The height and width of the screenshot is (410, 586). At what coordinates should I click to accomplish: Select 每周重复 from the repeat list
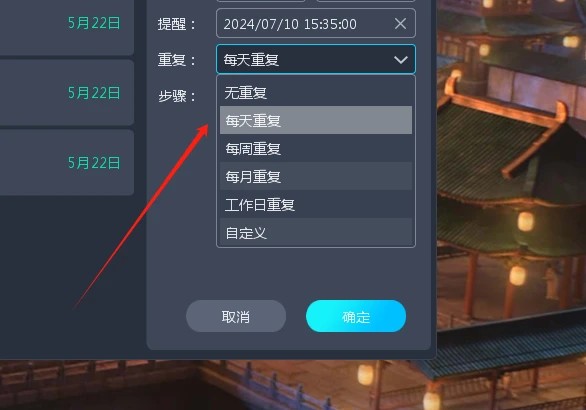point(316,148)
